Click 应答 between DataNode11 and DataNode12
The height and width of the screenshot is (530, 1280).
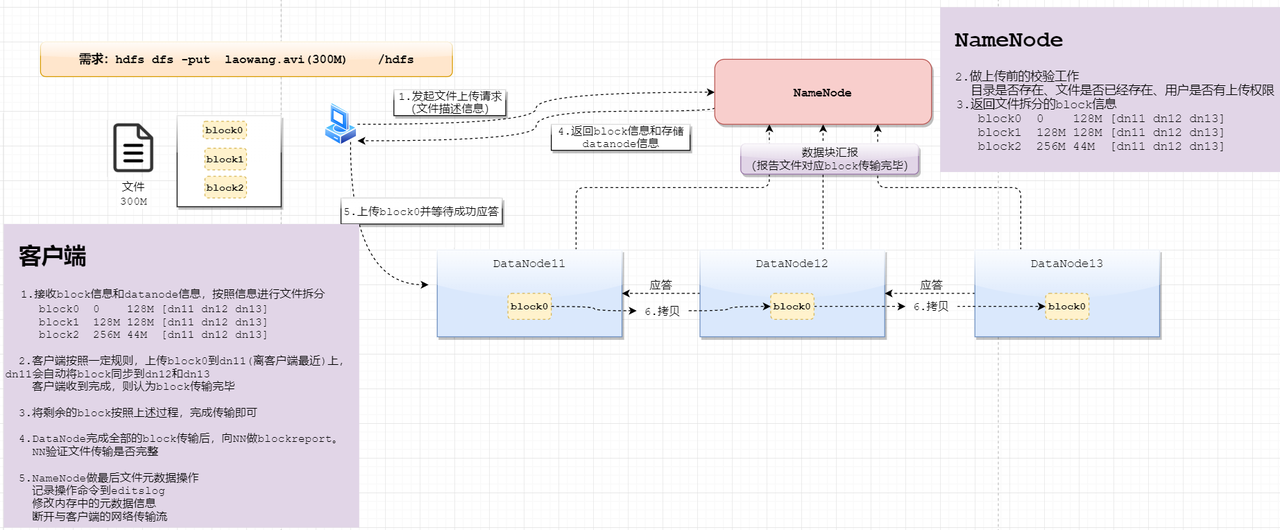pyautogui.click(x=663, y=284)
